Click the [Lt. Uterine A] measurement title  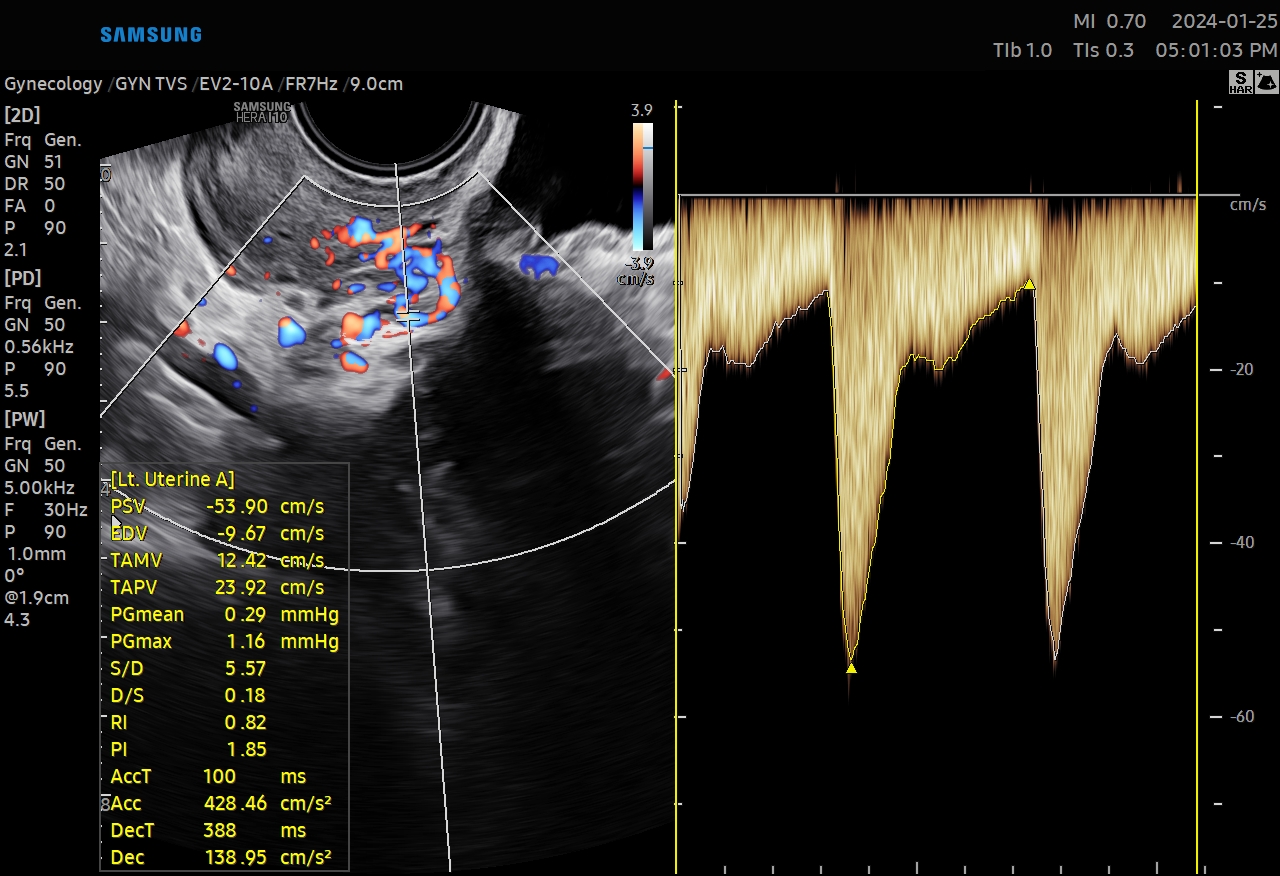point(172,479)
